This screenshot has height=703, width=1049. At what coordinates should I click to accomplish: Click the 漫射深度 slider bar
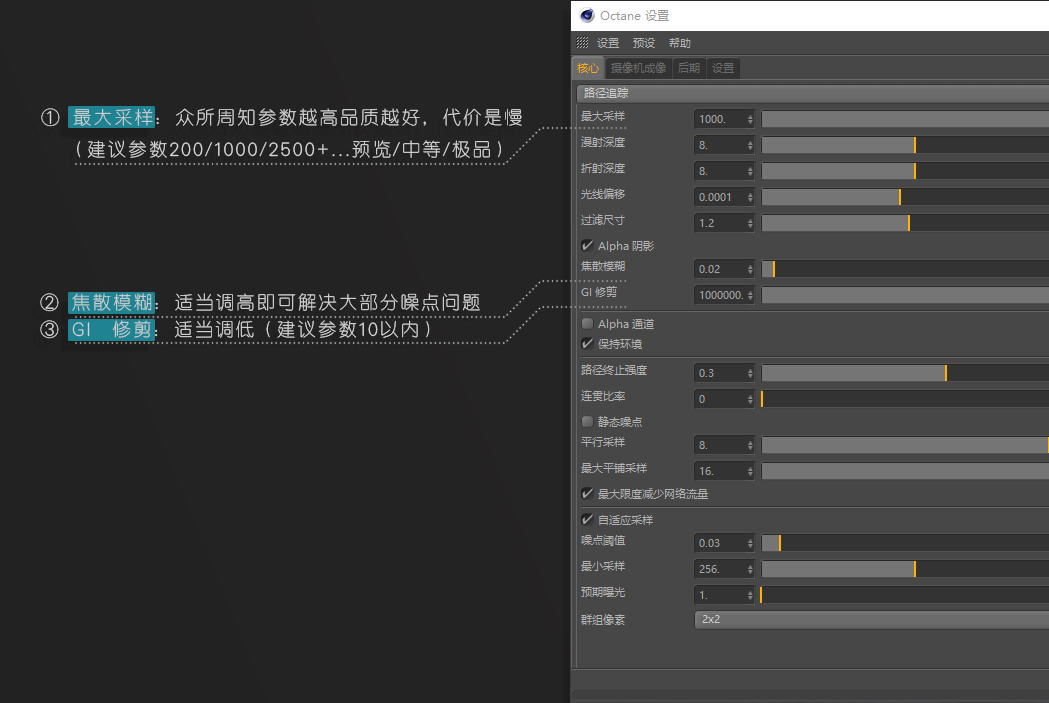tap(905, 145)
